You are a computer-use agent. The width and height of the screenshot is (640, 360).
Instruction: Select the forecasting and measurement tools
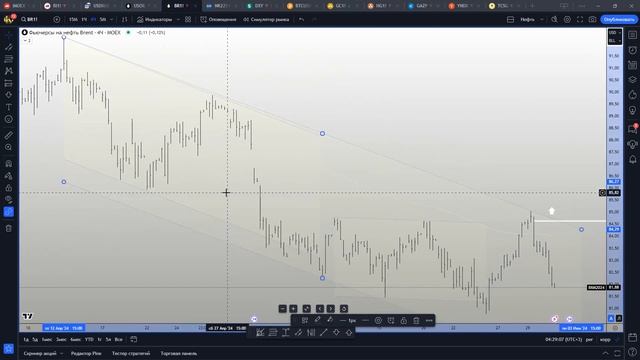pyautogui.click(x=9, y=83)
